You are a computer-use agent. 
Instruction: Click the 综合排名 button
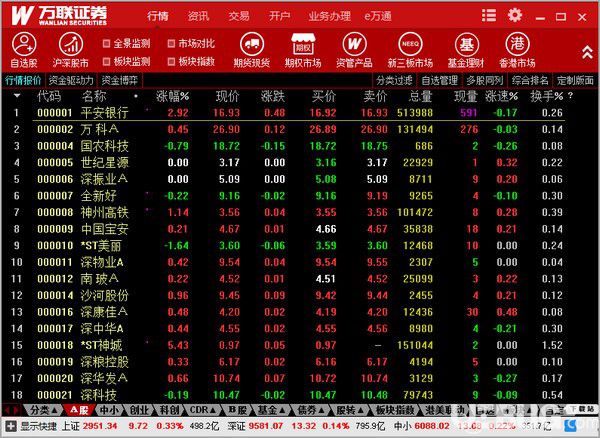click(530, 80)
